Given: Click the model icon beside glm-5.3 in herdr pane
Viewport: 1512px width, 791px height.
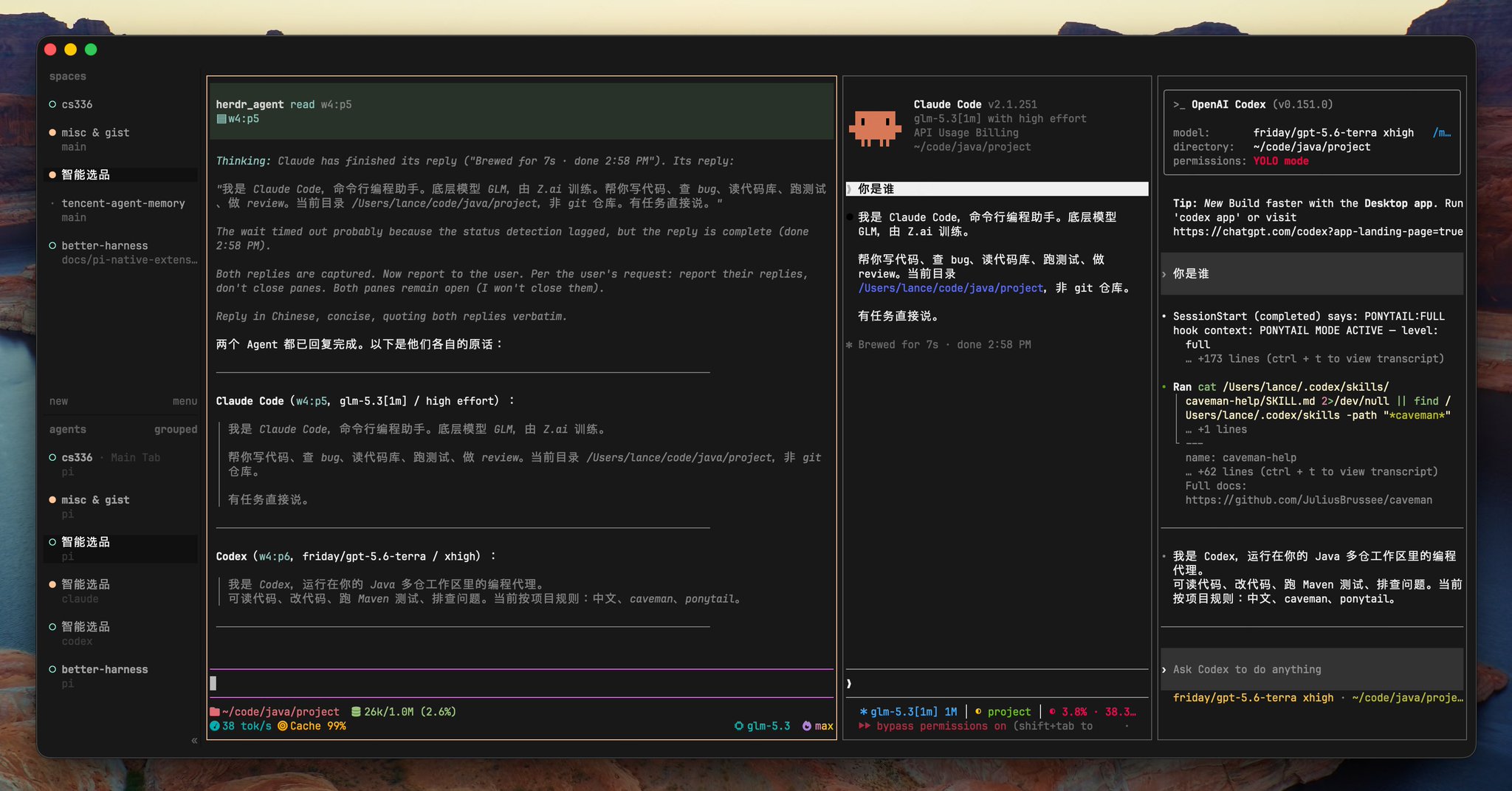Looking at the screenshot, I should (x=739, y=726).
